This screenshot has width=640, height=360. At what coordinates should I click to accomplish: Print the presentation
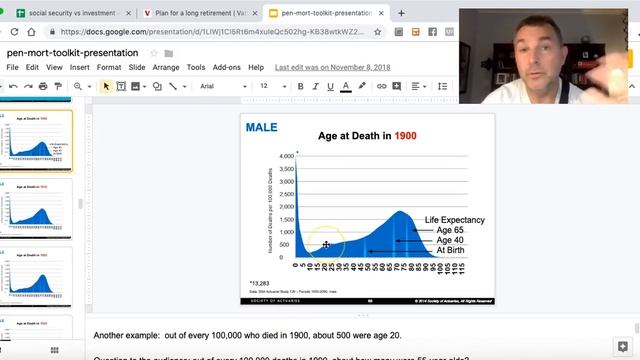43,86
